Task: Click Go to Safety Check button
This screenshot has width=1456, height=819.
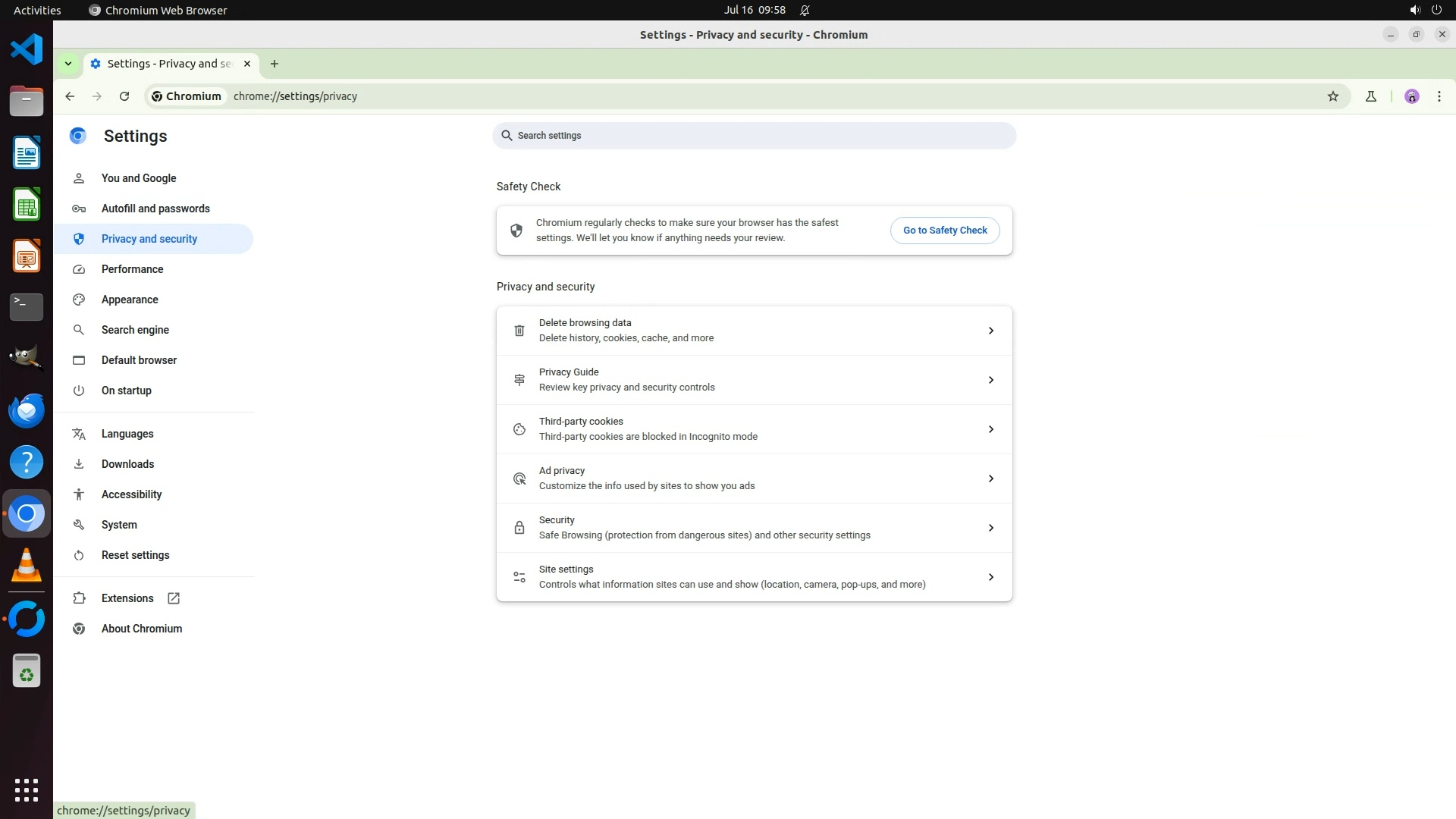Action: click(944, 231)
